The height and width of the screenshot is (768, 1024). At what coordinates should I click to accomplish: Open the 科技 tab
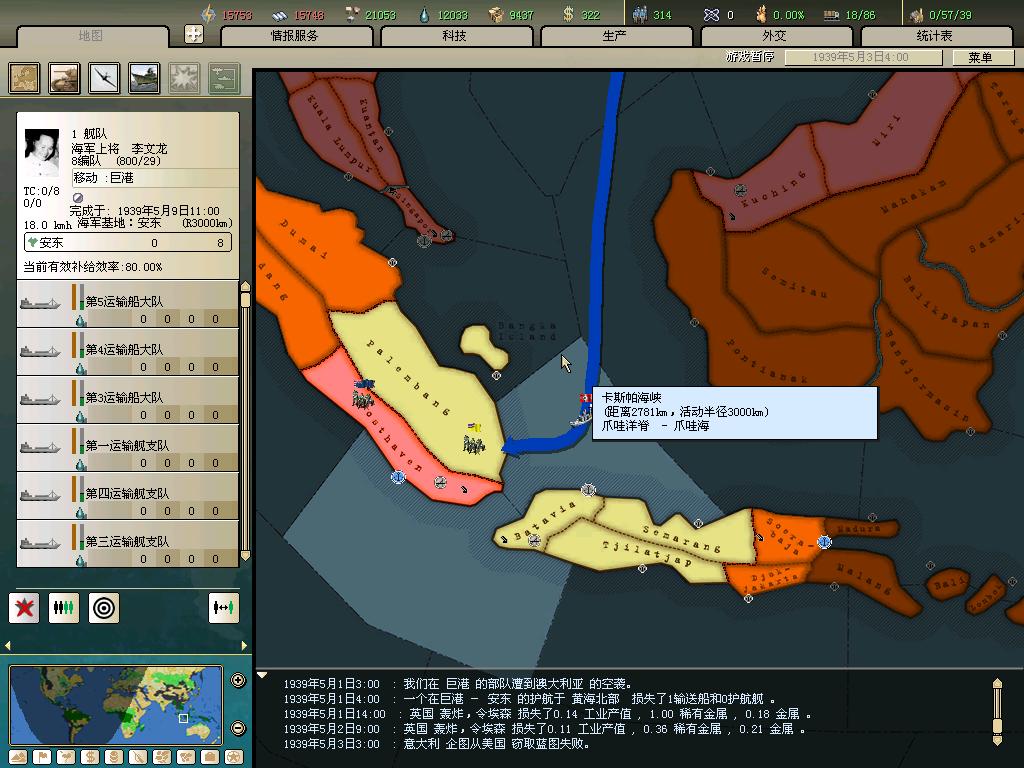pyautogui.click(x=455, y=36)
